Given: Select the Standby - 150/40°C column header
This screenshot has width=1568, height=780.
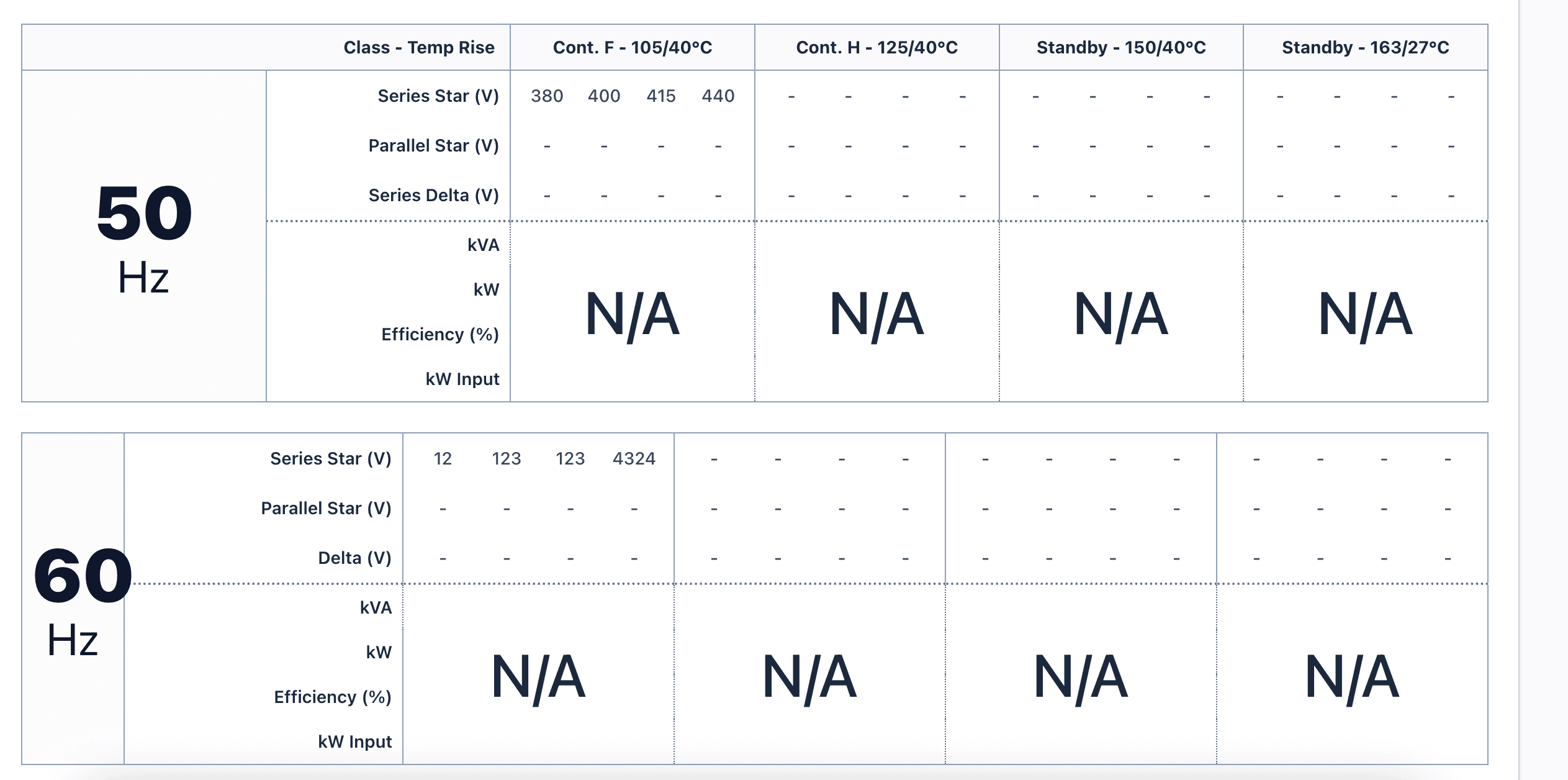Looking at the screenshot, I should [1121, 48].
